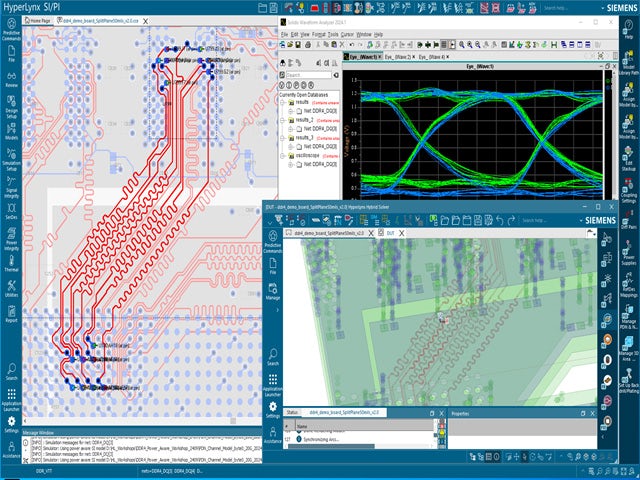Open Help in HyperLynx right sidebar
Image resolution: width=640 pixels, height=480 pixels.
(629, 29)
